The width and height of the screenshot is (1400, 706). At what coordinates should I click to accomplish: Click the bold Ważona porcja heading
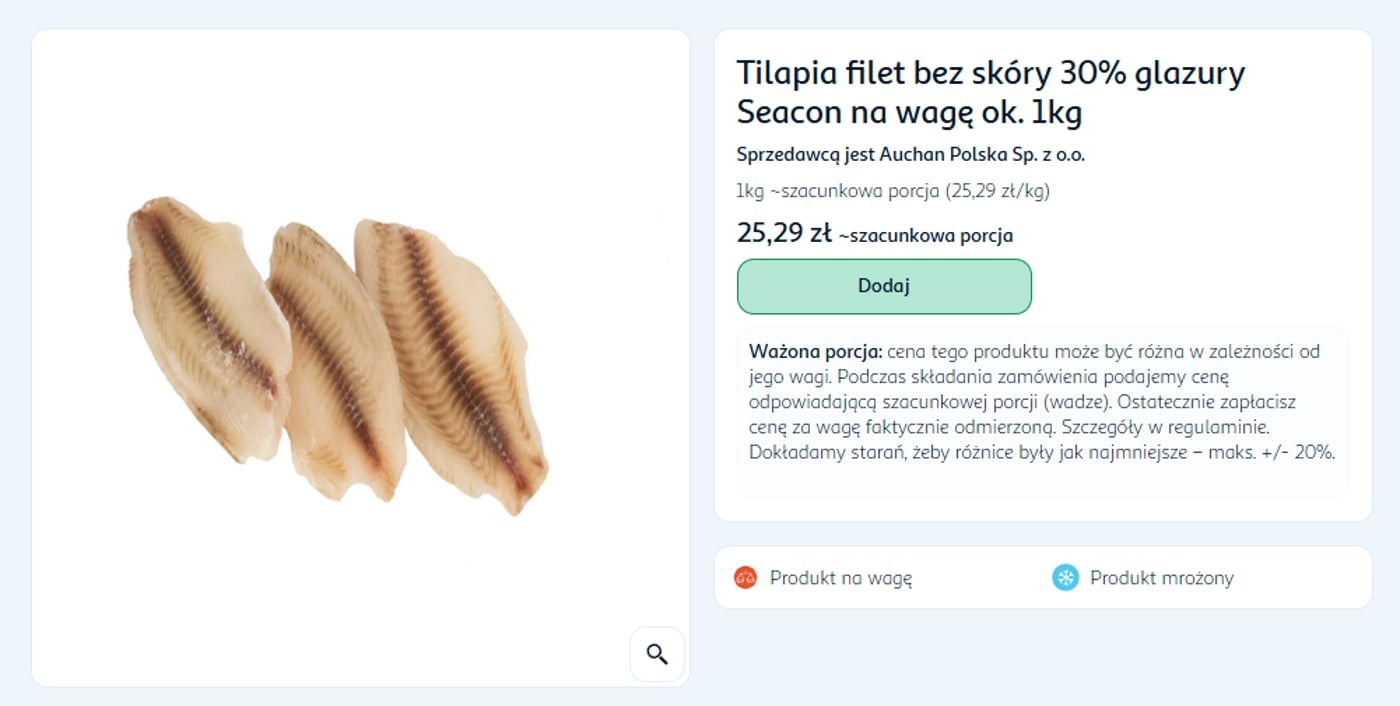815,352
